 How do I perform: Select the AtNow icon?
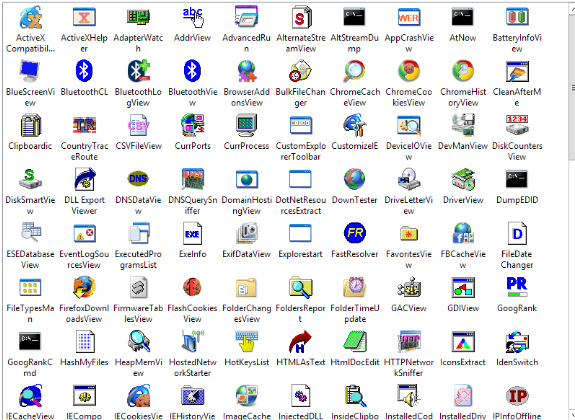pyautogui.click(x=463, y=17)
